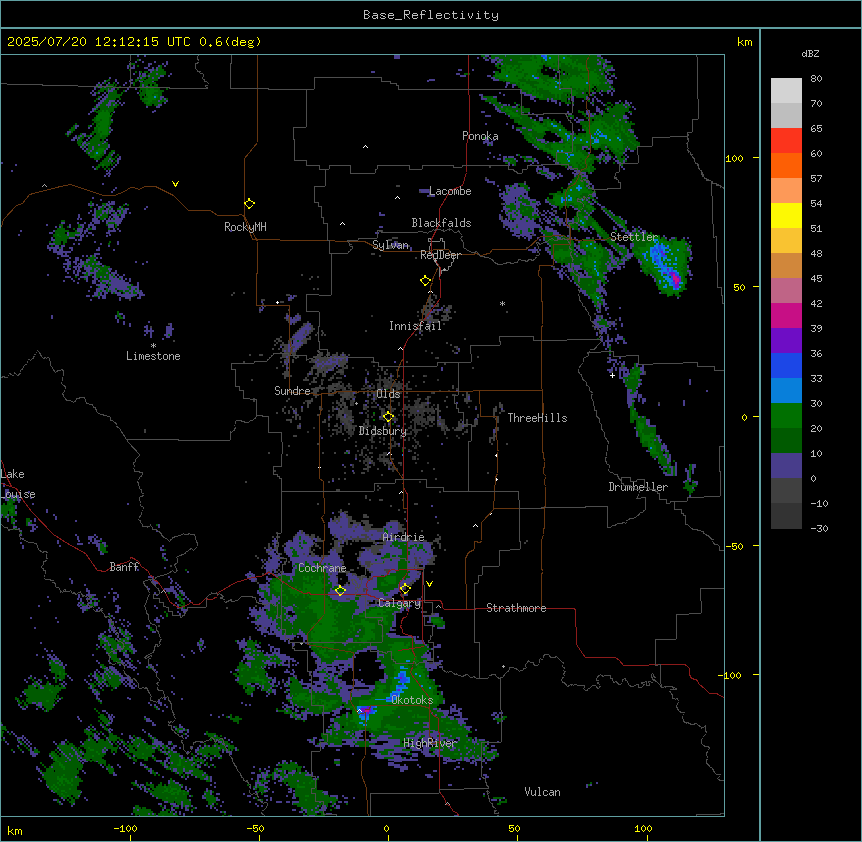Image resolution: width=862 pixels, height=842 pixels.
Task: Click the Sundre label
Action: pos(292,391)
